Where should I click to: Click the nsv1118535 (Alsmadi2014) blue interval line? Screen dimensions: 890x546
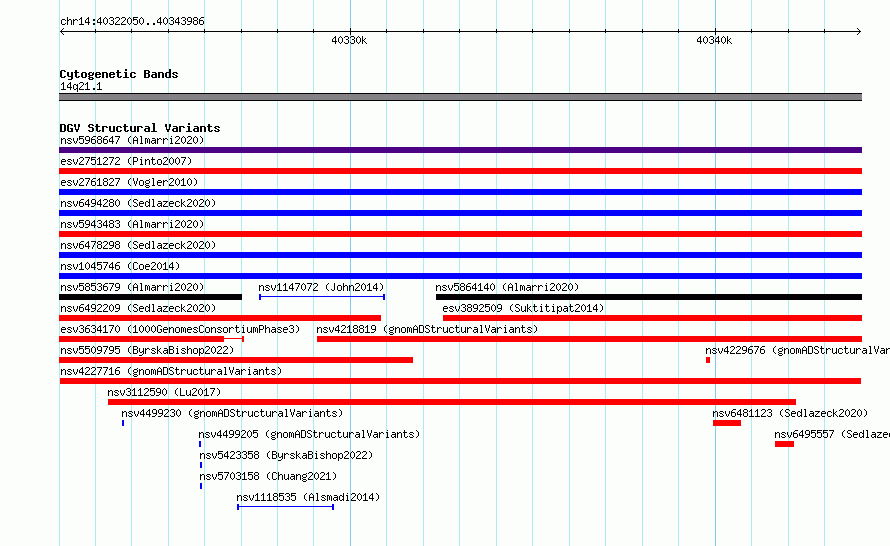(x=286, y=507)
